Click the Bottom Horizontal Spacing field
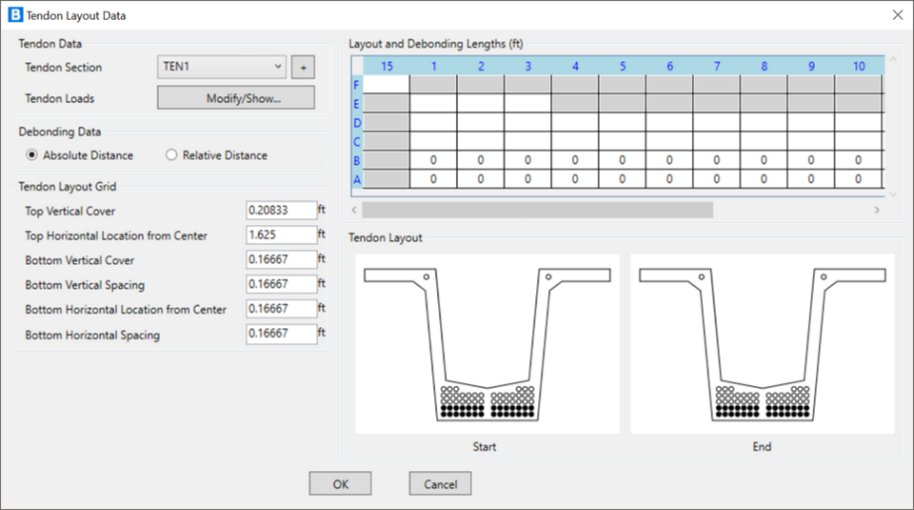The width and height of the screenshot is (914, 510). click(280, 334)
